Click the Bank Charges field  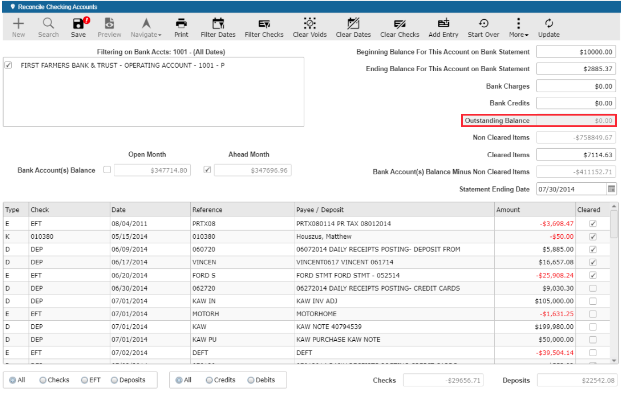point(576,86)
